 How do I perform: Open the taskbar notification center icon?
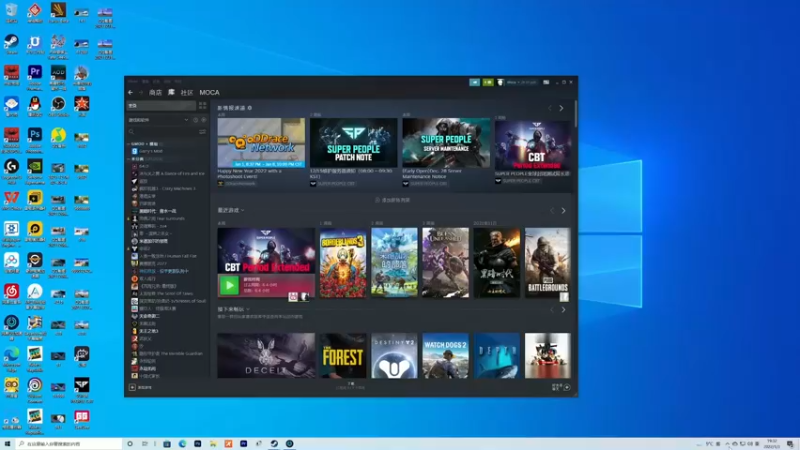click(790, 444)
